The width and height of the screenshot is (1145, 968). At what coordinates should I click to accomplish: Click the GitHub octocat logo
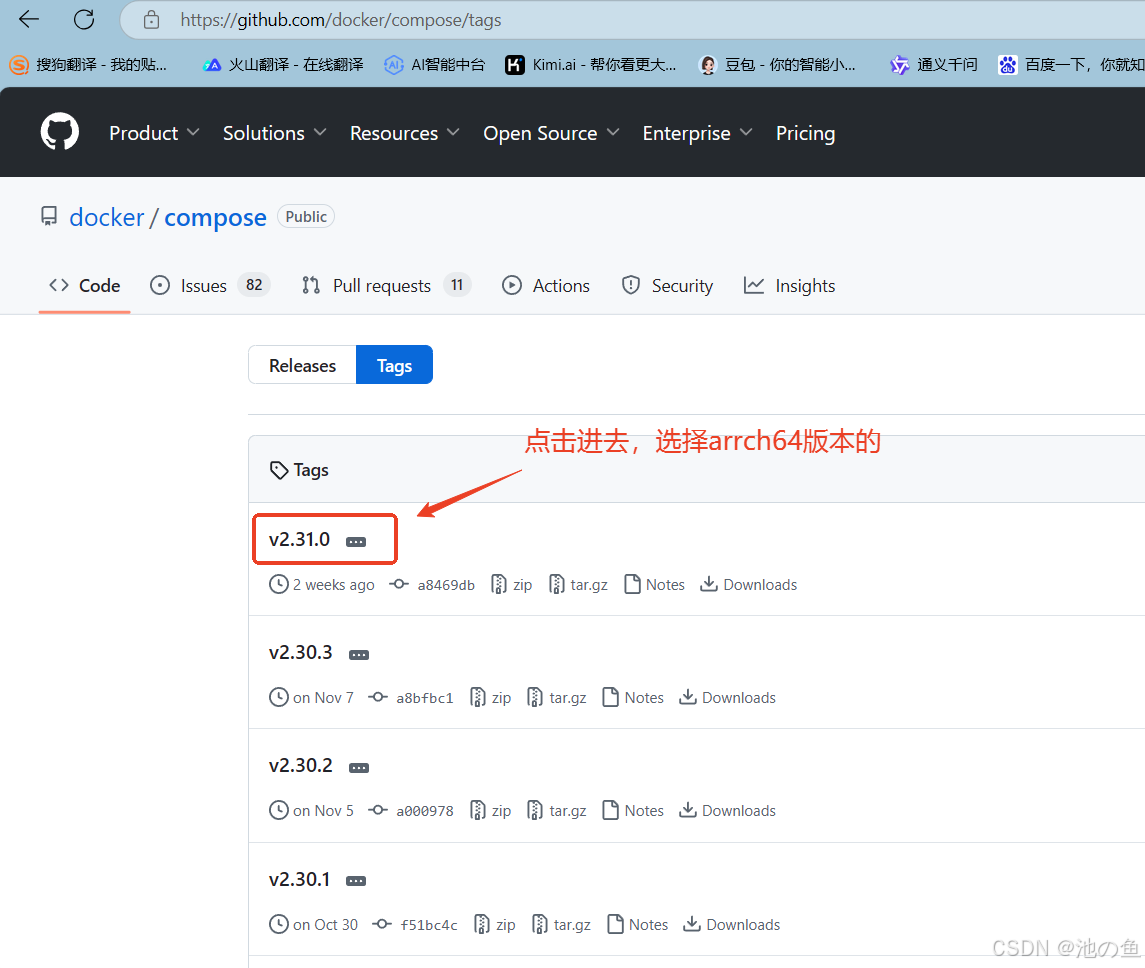pyautogui.click(x=59, y=131)
